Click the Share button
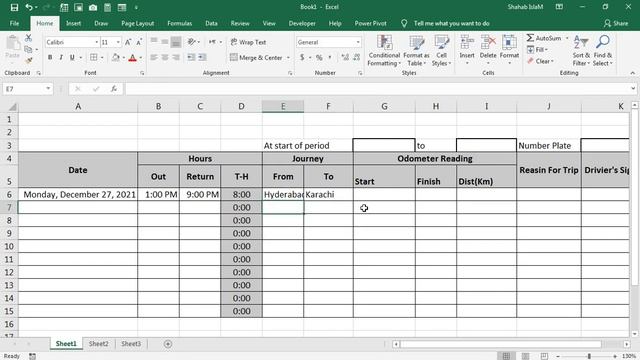 [616, 23]
